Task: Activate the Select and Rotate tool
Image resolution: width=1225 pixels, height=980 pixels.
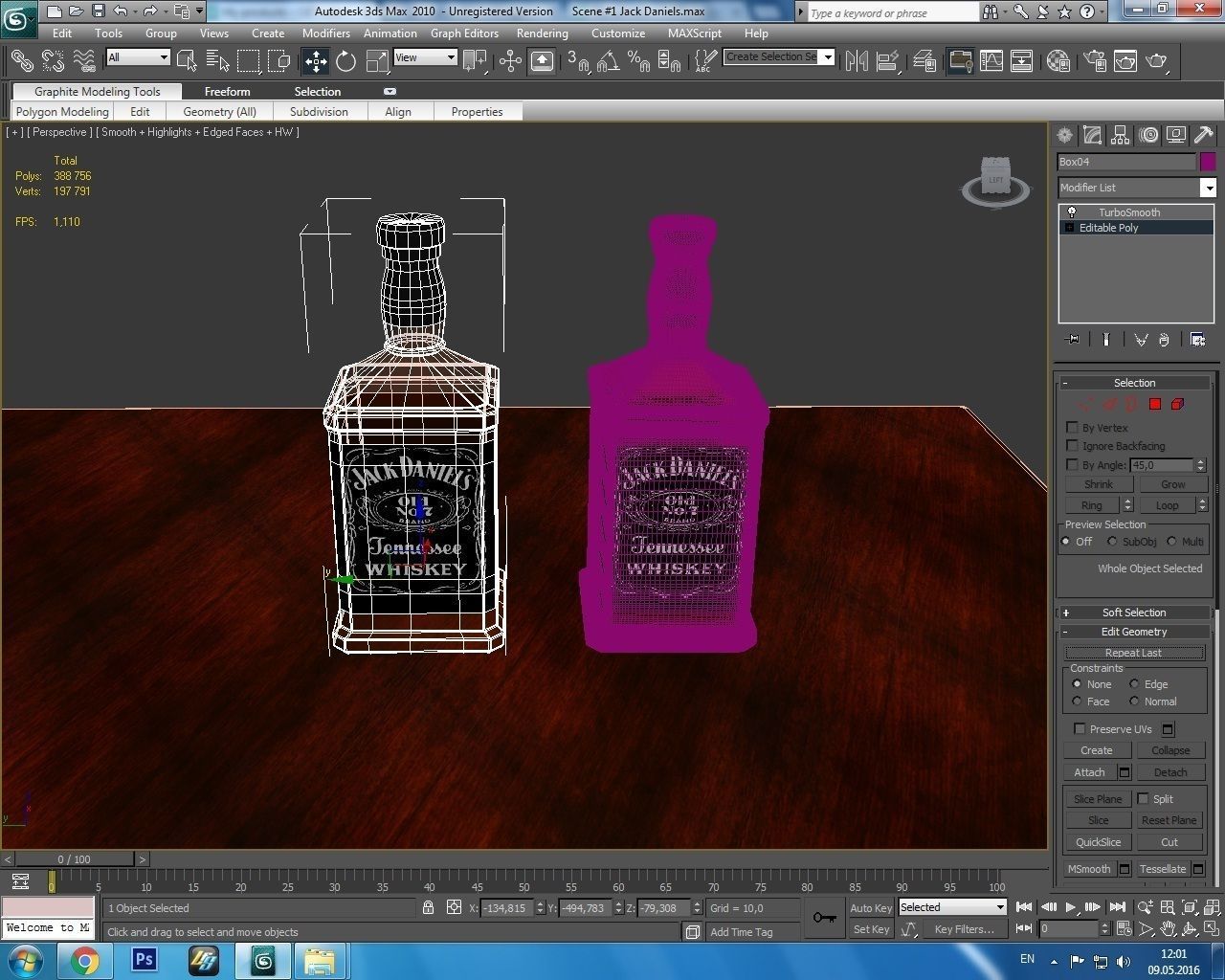Action: (x=346, y=61)
